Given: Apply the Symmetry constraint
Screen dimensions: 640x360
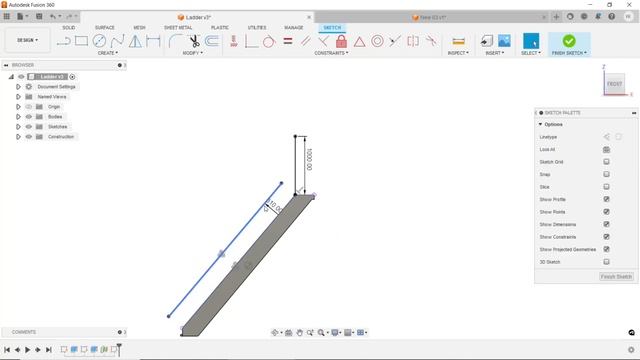Looking at the screenshot, I should click(x=413, y=41).
